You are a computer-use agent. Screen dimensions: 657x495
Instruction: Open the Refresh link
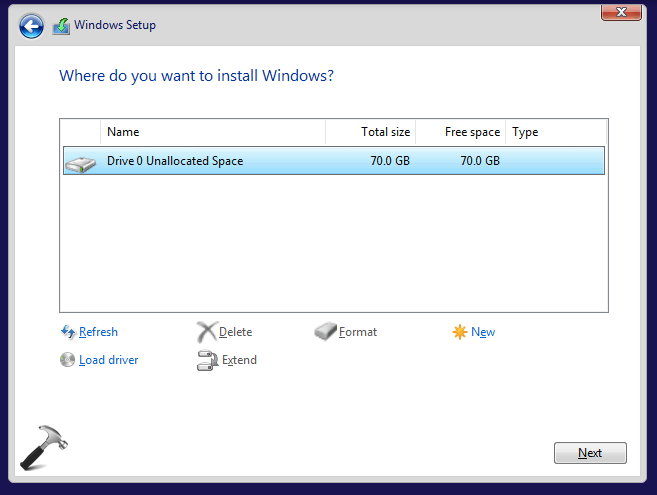tap(98, 332)
